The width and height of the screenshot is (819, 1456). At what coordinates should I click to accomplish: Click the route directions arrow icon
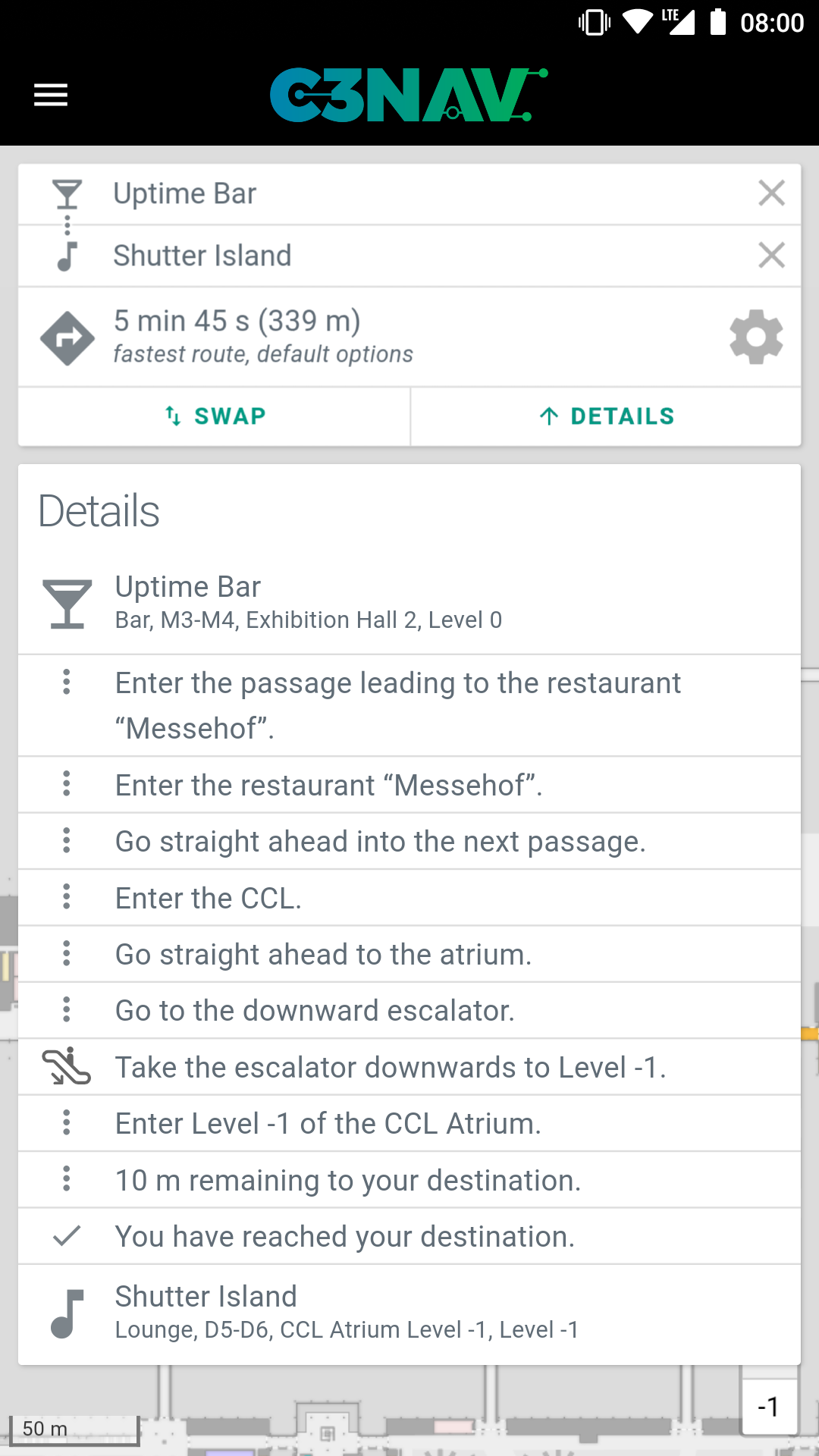[67, 338]
